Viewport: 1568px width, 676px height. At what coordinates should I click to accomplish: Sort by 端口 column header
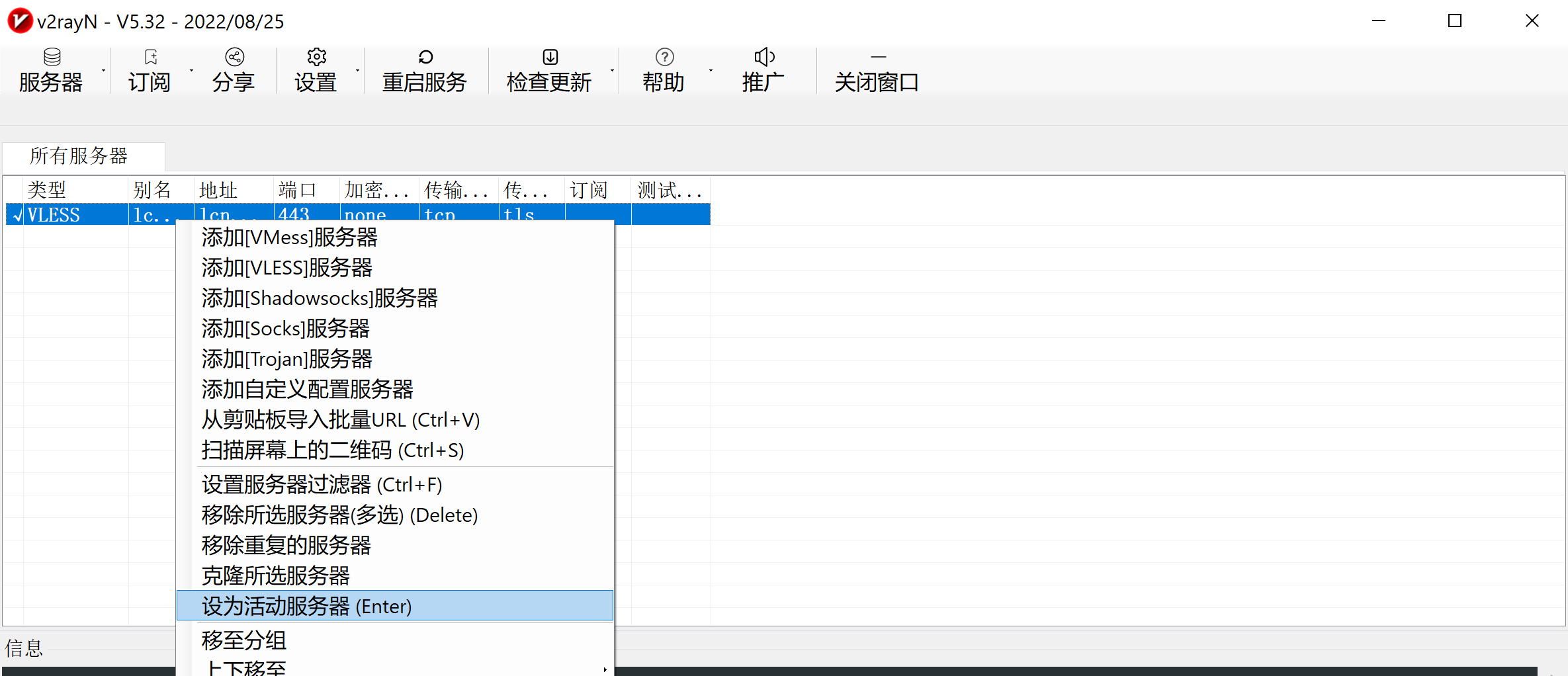(x=307, y=190)
